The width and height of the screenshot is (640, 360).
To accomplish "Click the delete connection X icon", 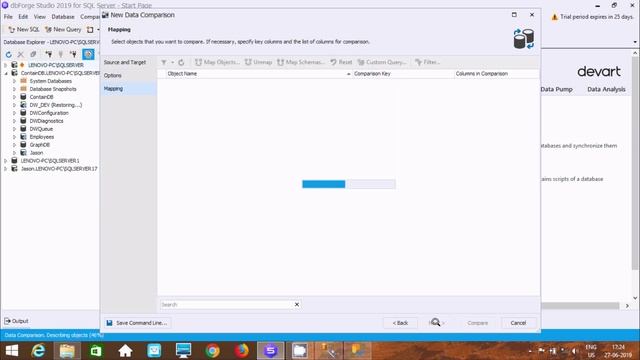I will click(20, 54).
